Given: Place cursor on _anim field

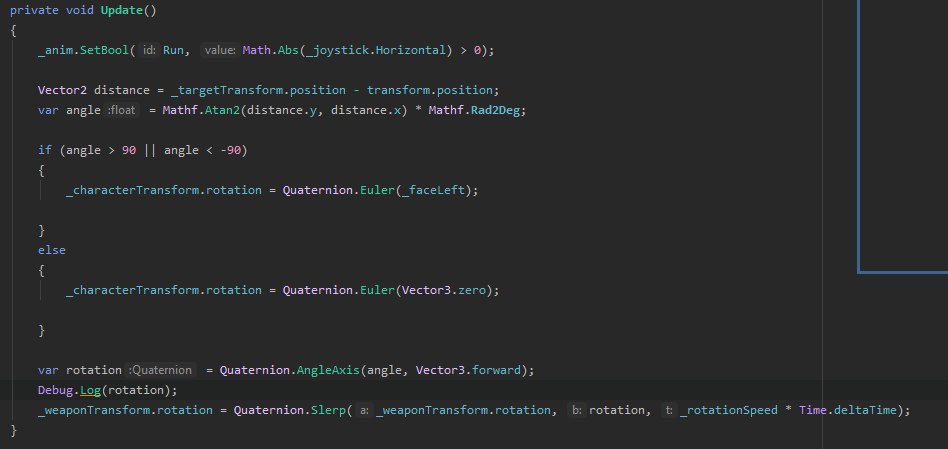Looking at the screenshot, I should 55,50.
